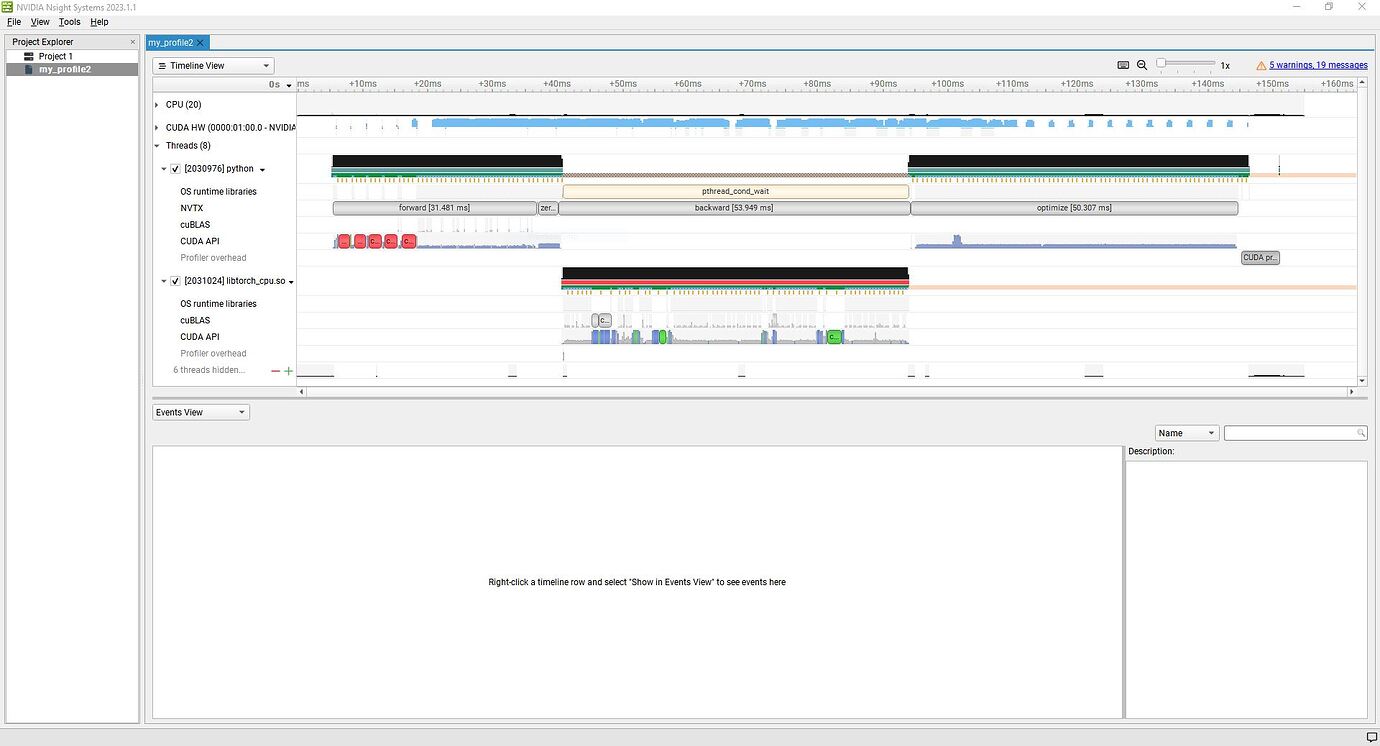
Task: Open the Events View dropdown
Action: click(x=200, y=412)
